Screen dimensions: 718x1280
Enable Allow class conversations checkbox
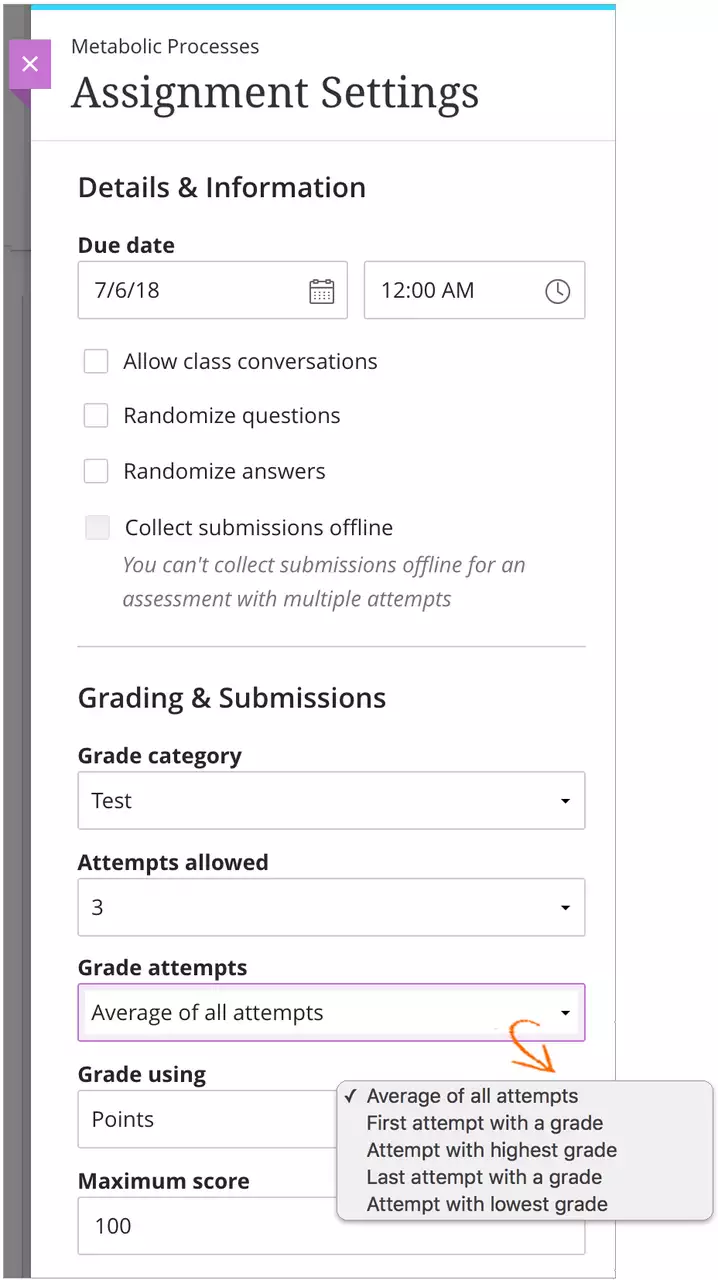pyautogui.click(x=96, y=362)
